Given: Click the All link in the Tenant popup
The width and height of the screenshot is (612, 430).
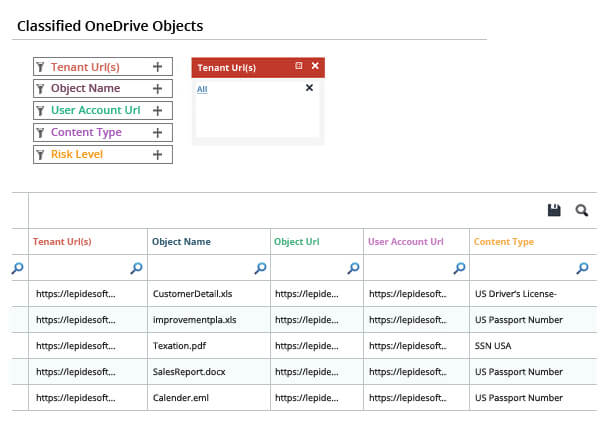Looking at the screenshot, I should [202, 89].
